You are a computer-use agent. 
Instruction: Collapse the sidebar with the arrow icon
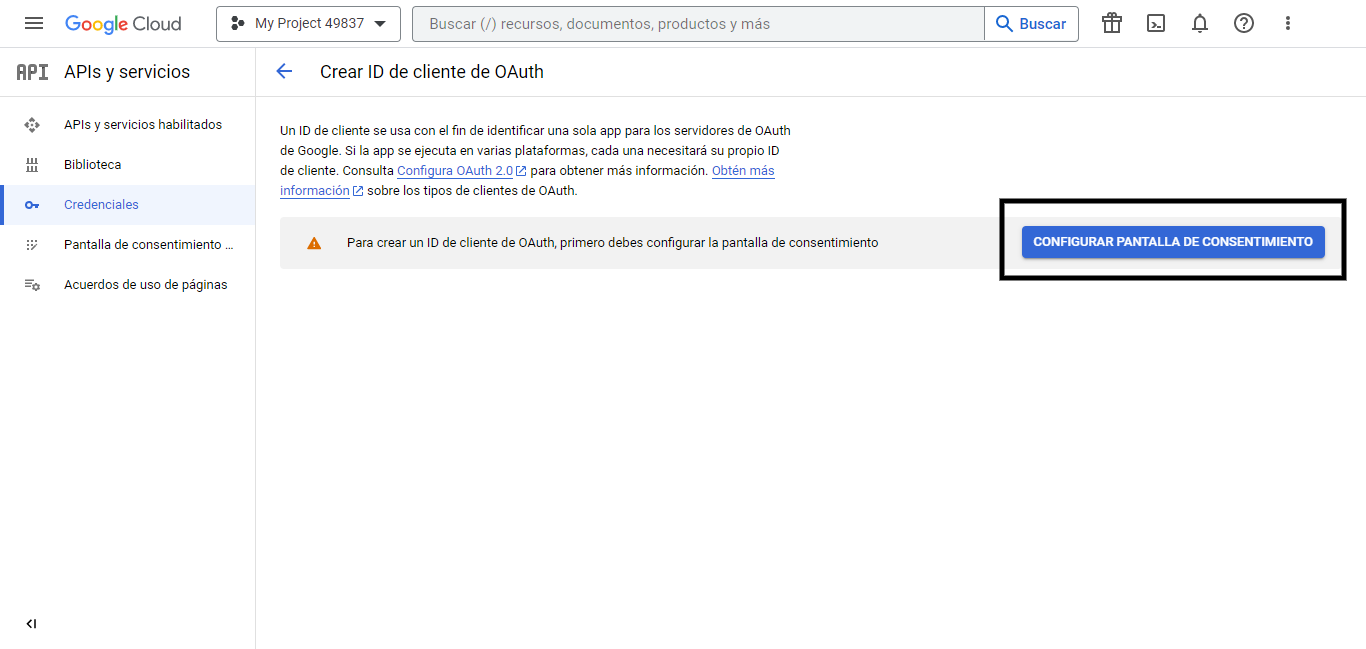(31, 624)
